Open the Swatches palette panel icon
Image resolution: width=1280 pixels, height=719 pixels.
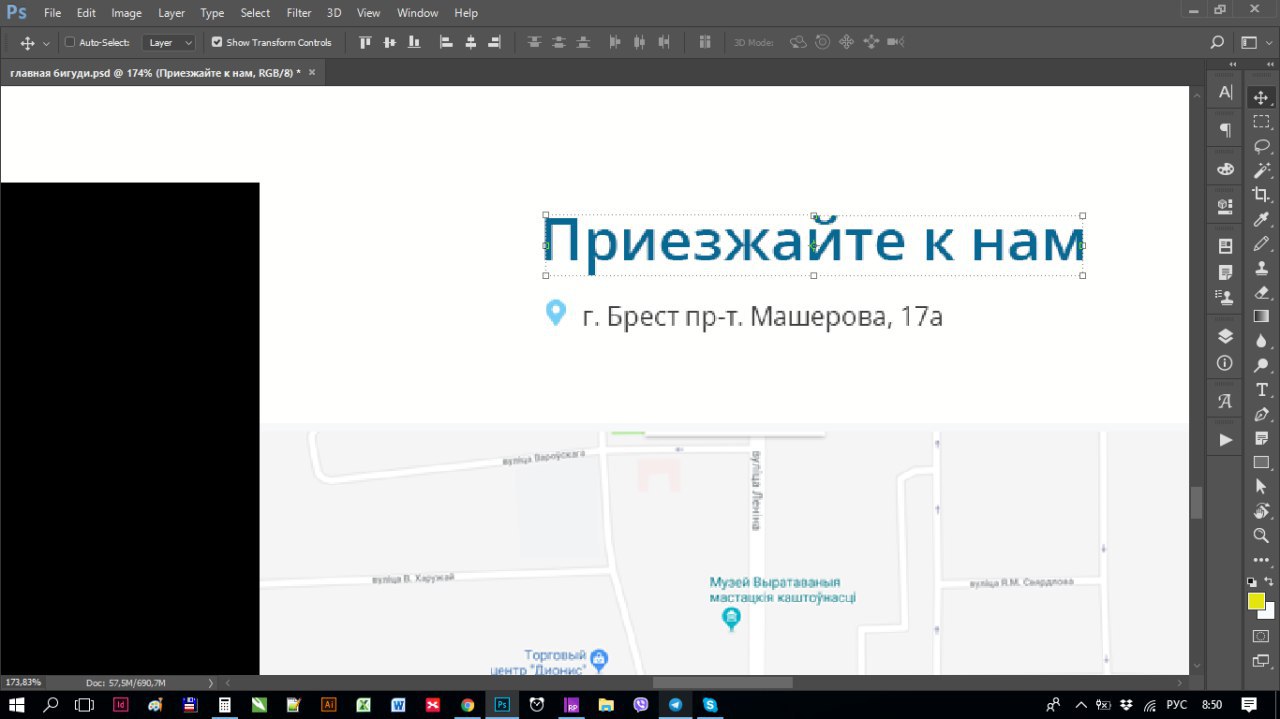(x=1225, y=169)
